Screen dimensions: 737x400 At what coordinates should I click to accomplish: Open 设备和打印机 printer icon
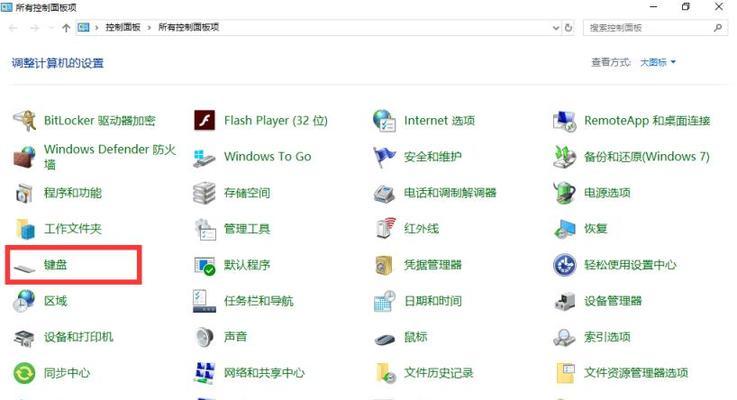pyautogui.click(x=24, y=337)
